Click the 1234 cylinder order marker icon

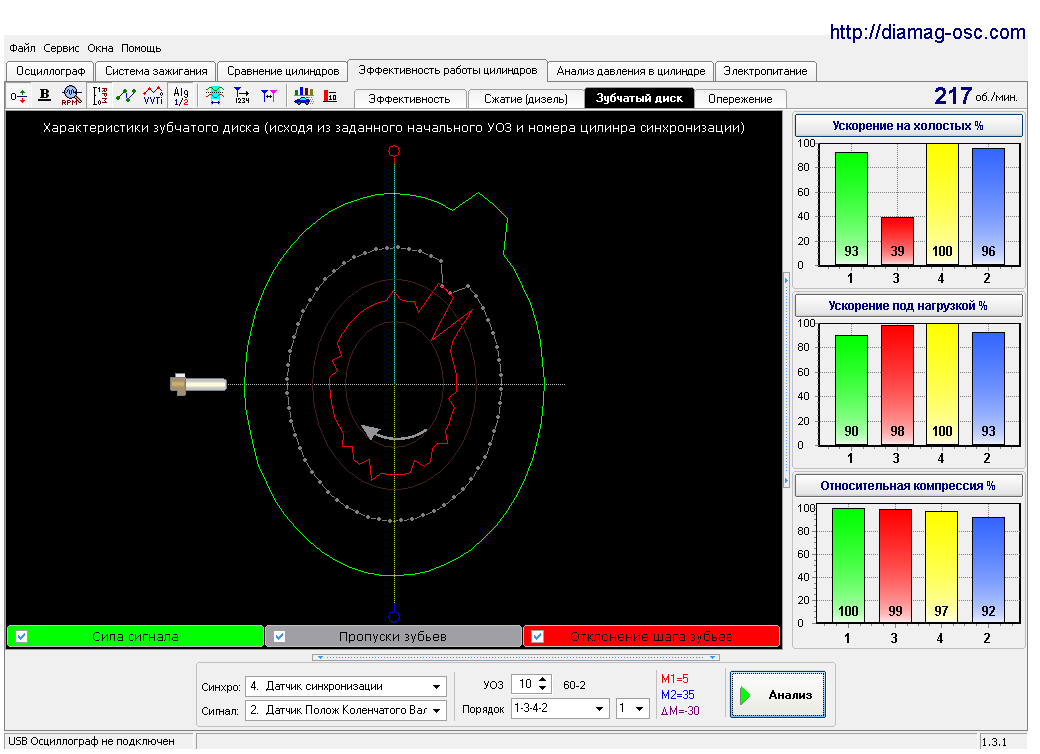(x=241, y=96)
